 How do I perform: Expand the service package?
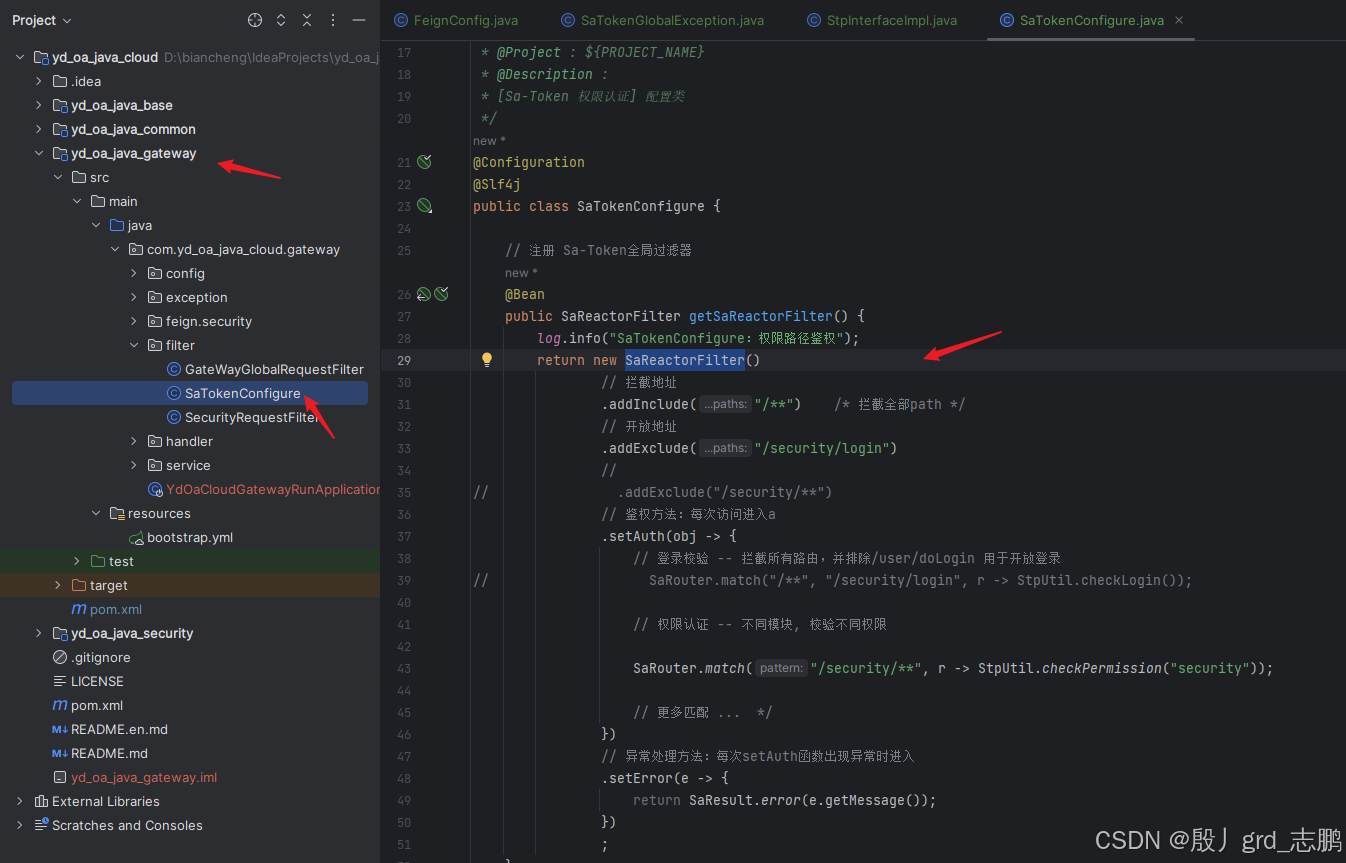pyautogui.click(x=134, y=465)
